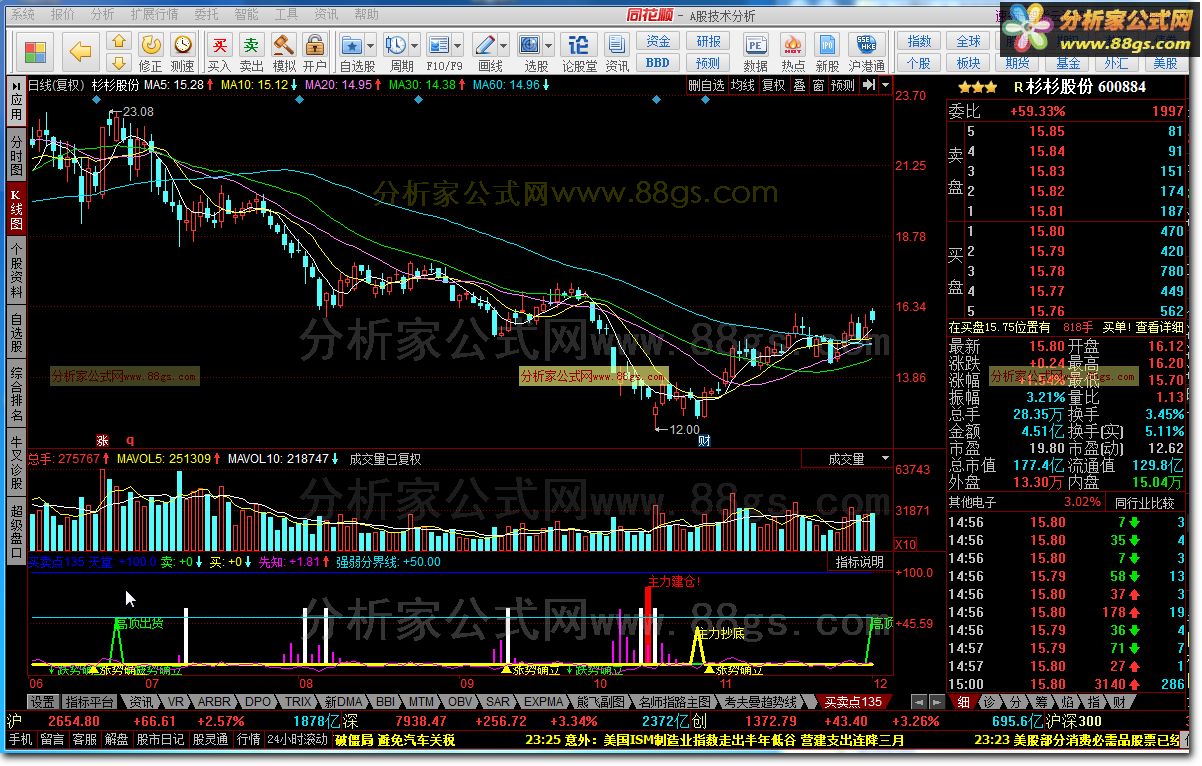Expand the 周期 dropdown arrow
Viewport: 1202px width, 766px height.
pyautogui.click(x=414, y=46)
